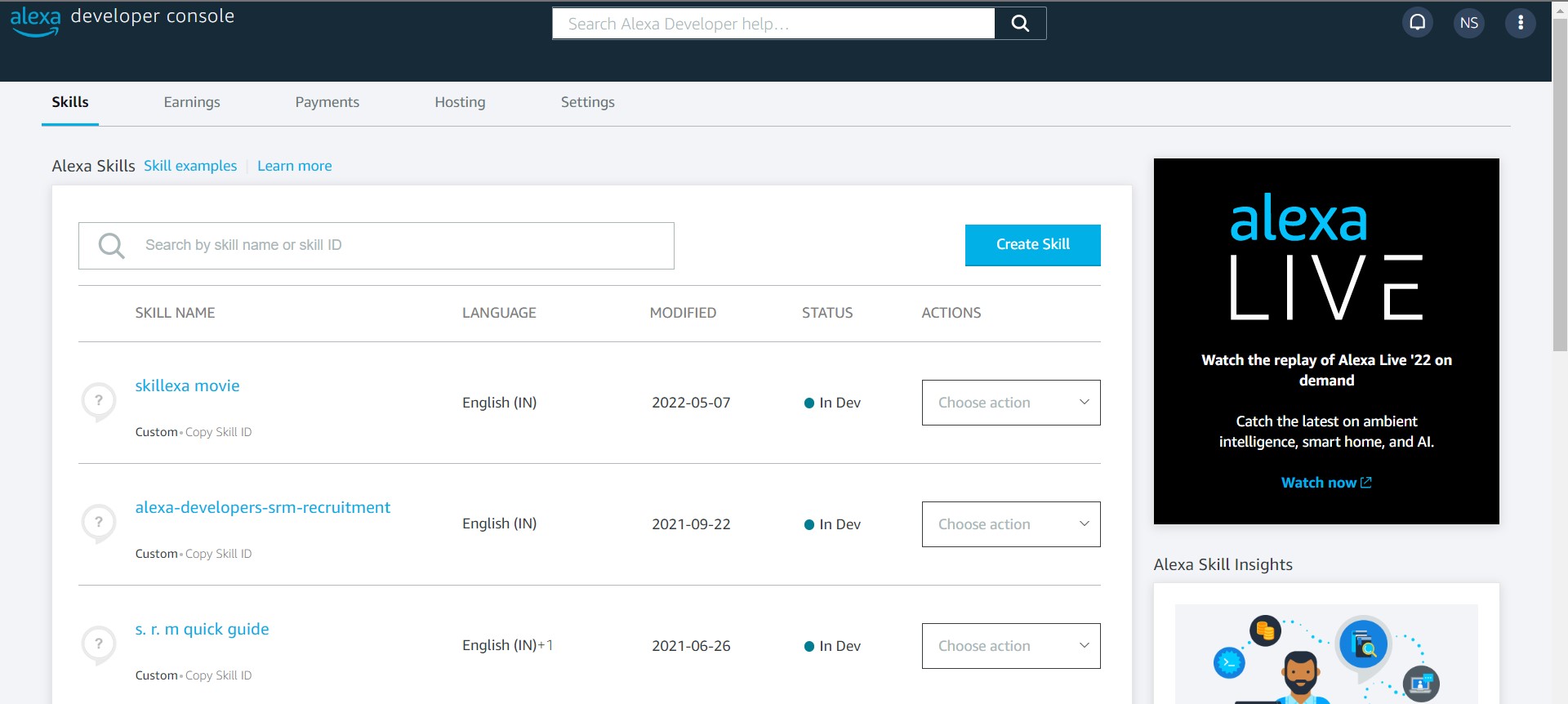Click modified date 2021-06-26
The width and height of the screenshot is (1568, 704).
coord(691,646)
